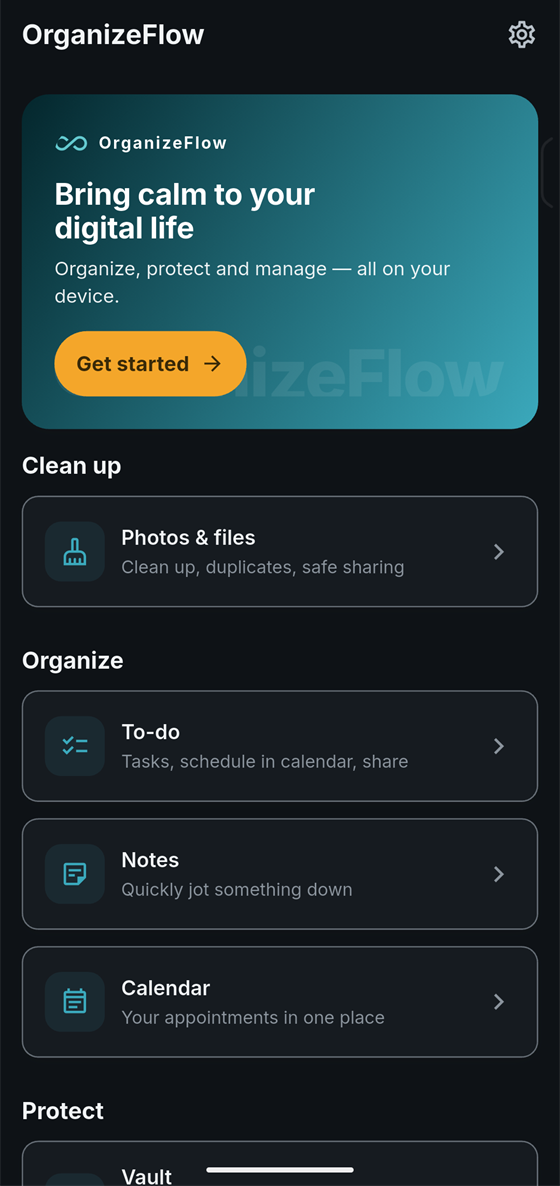560x1186 pixels.
Task: Click the To-do checklist icon
Action: 75,746
